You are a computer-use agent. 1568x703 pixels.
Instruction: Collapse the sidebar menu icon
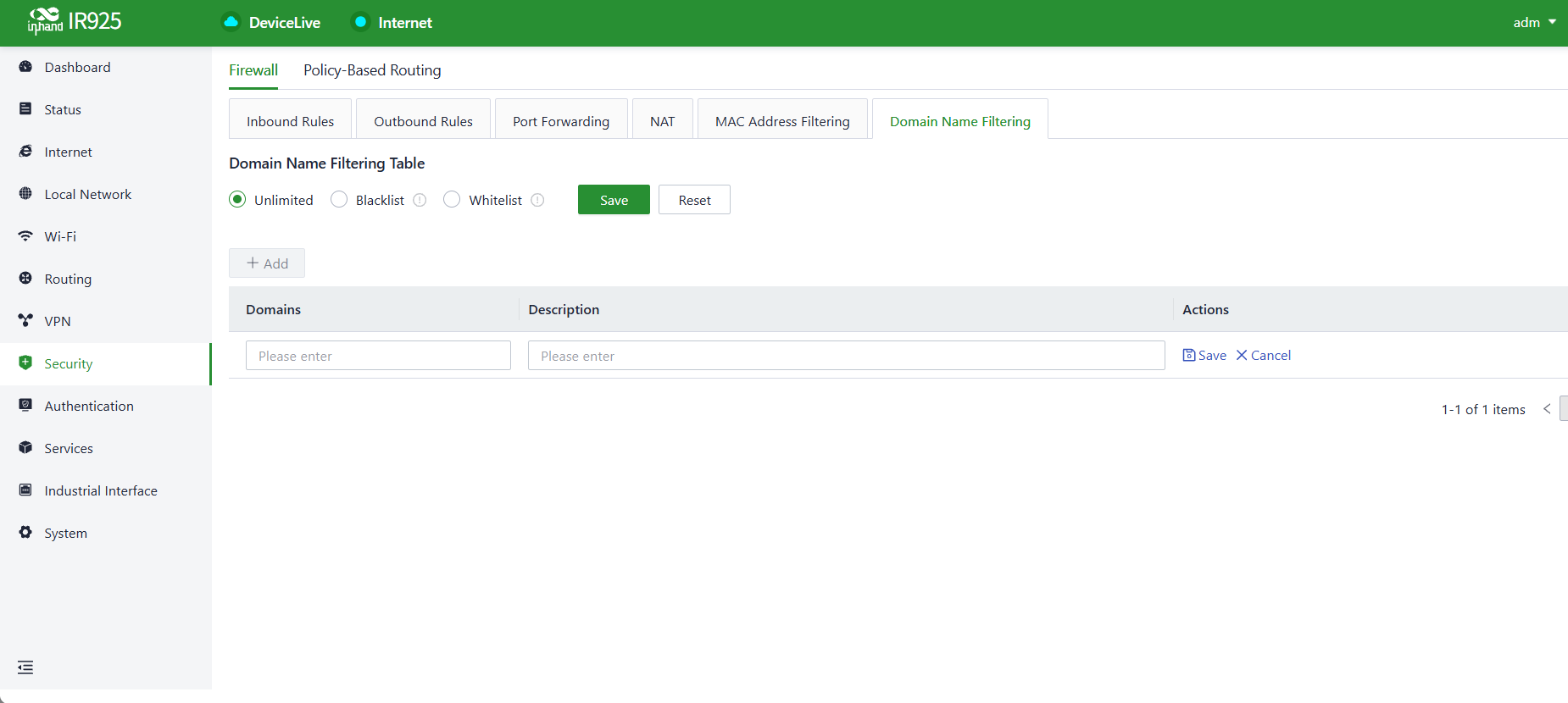pos(25,667)
